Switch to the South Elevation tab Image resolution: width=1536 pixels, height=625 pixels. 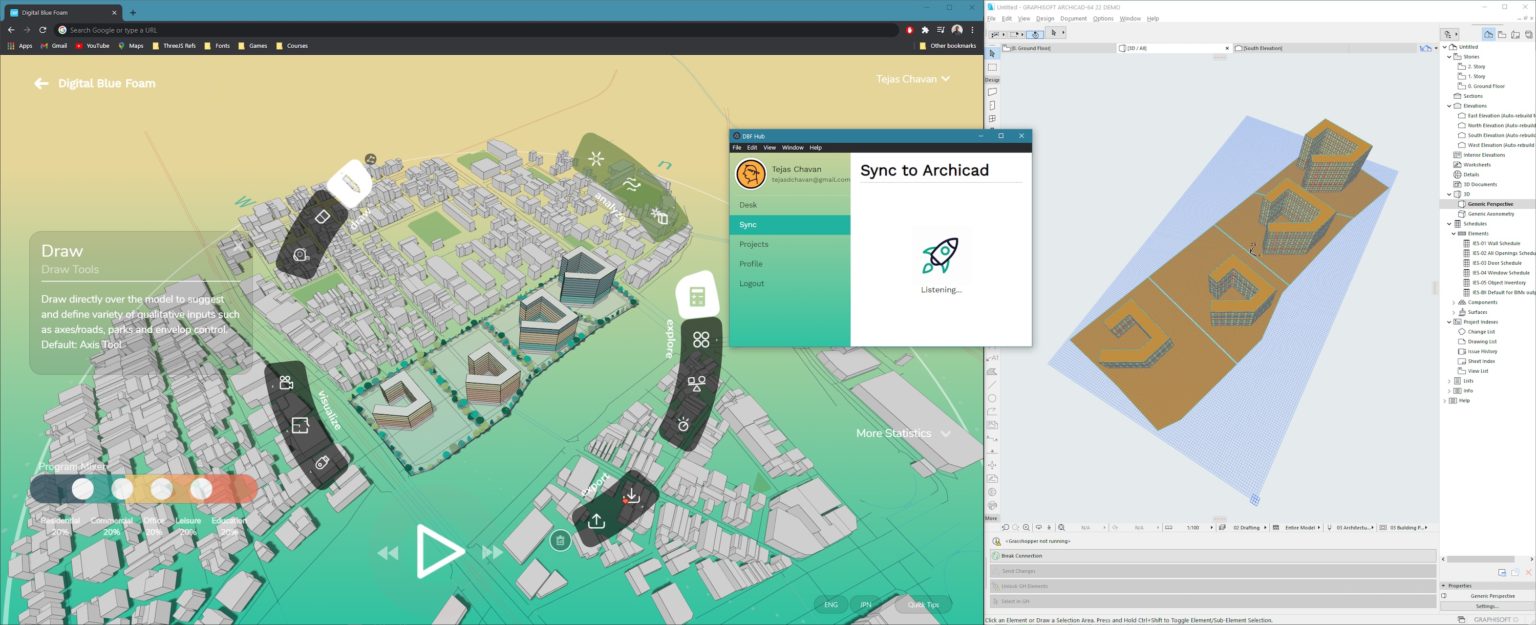pyautogui.click(x=1259, y=47)
